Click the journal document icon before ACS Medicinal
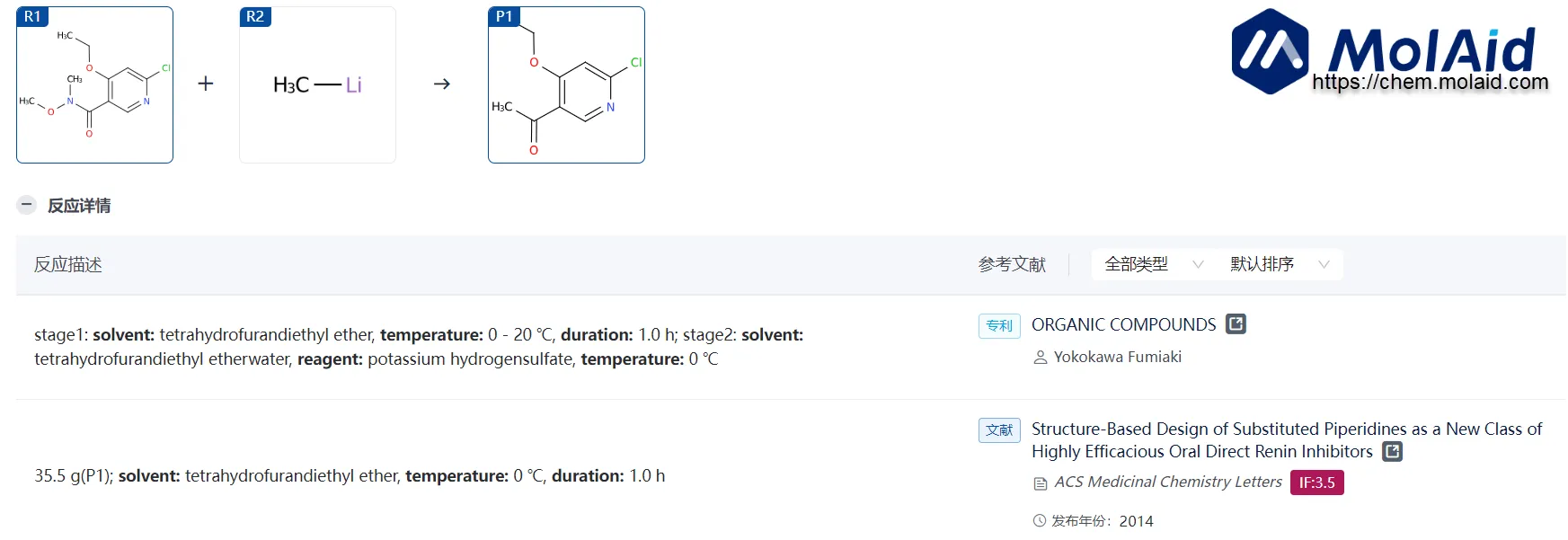The image size is (1568, 540). pos(1041,483)
